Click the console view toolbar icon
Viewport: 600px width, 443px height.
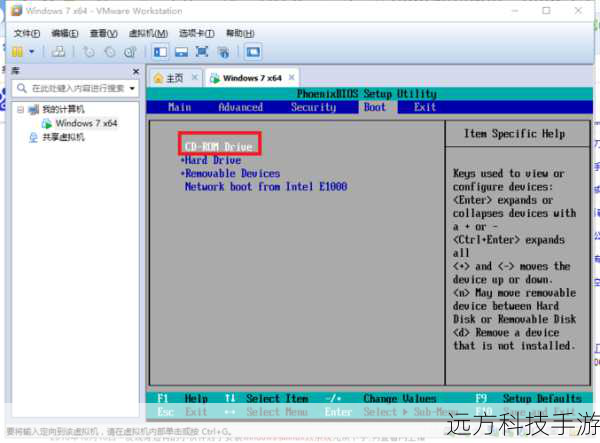(x=253, y=52)
